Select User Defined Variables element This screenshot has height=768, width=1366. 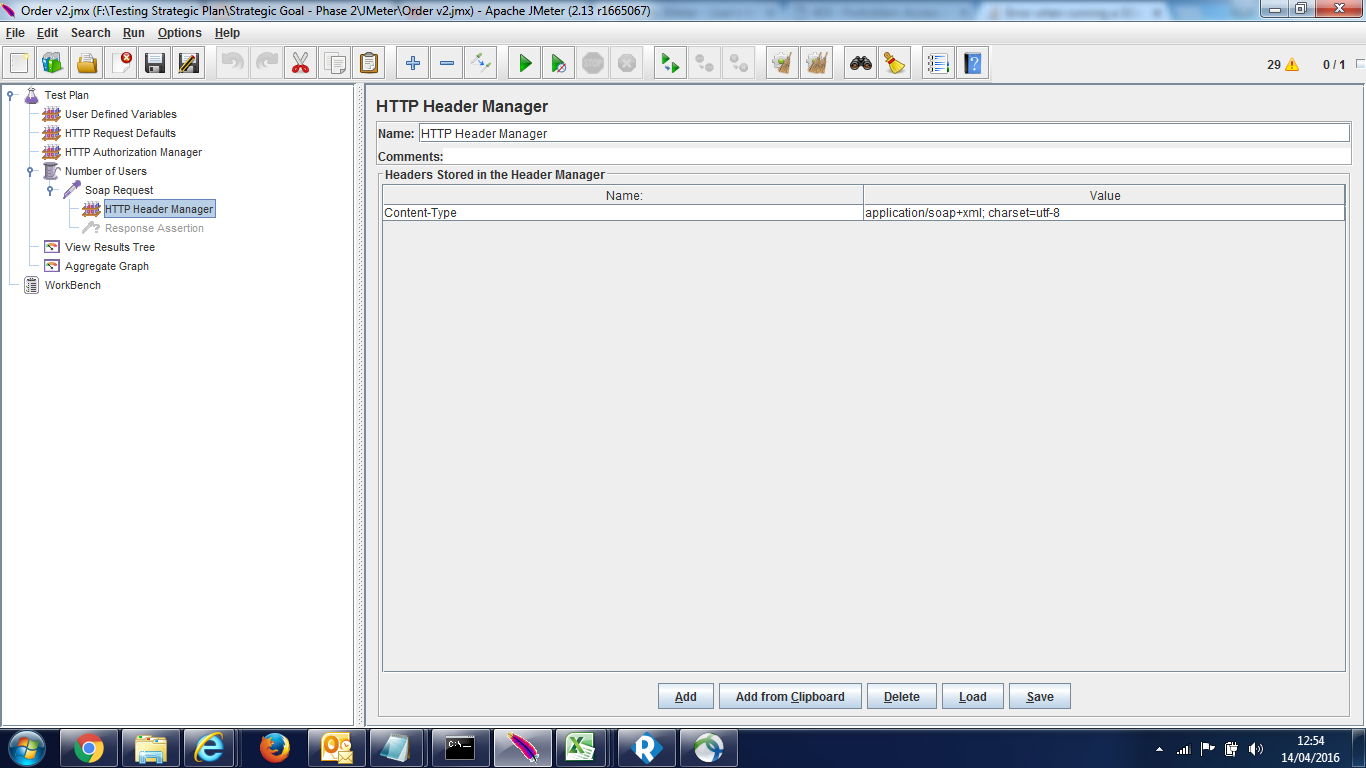pyautogui.click(x=120, y=114)
